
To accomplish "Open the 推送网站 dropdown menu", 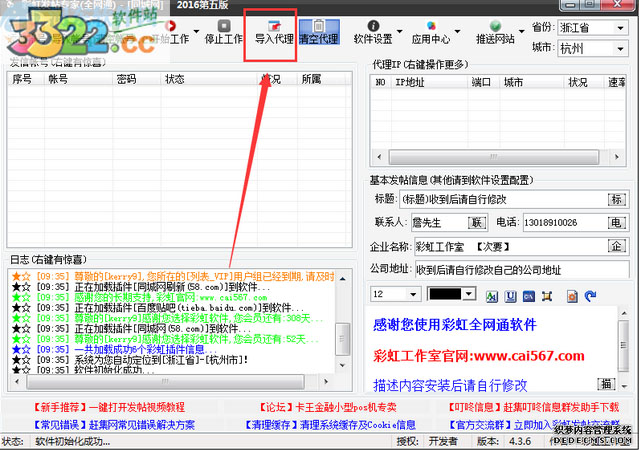I will 492,33.
